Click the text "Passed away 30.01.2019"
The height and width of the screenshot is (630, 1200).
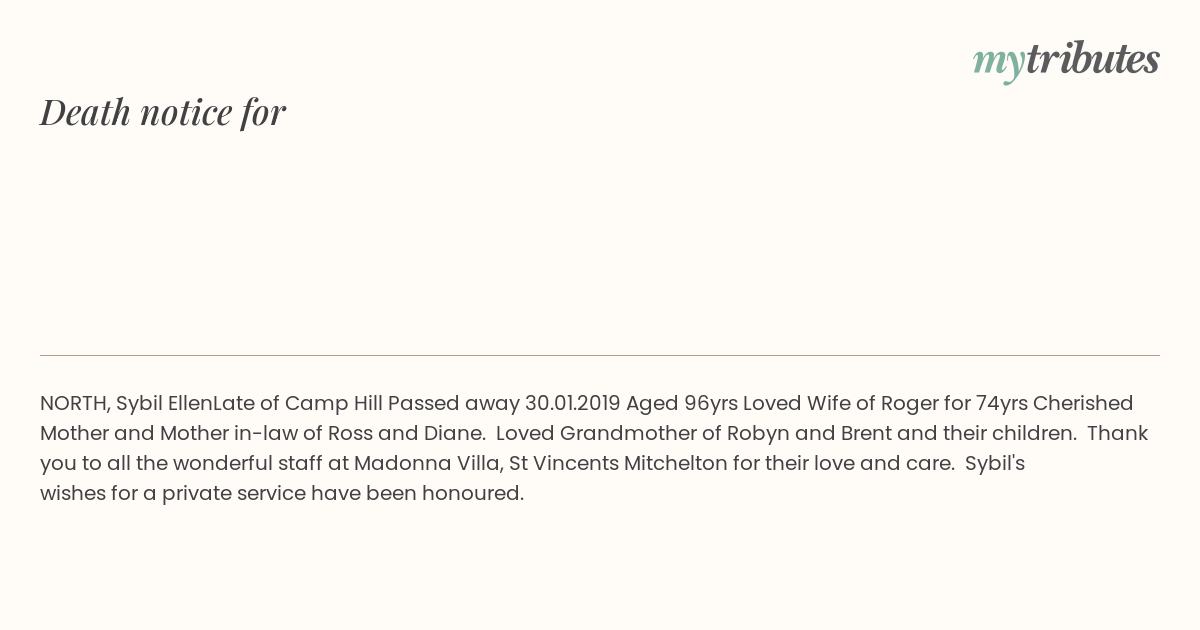click(504, 403)
